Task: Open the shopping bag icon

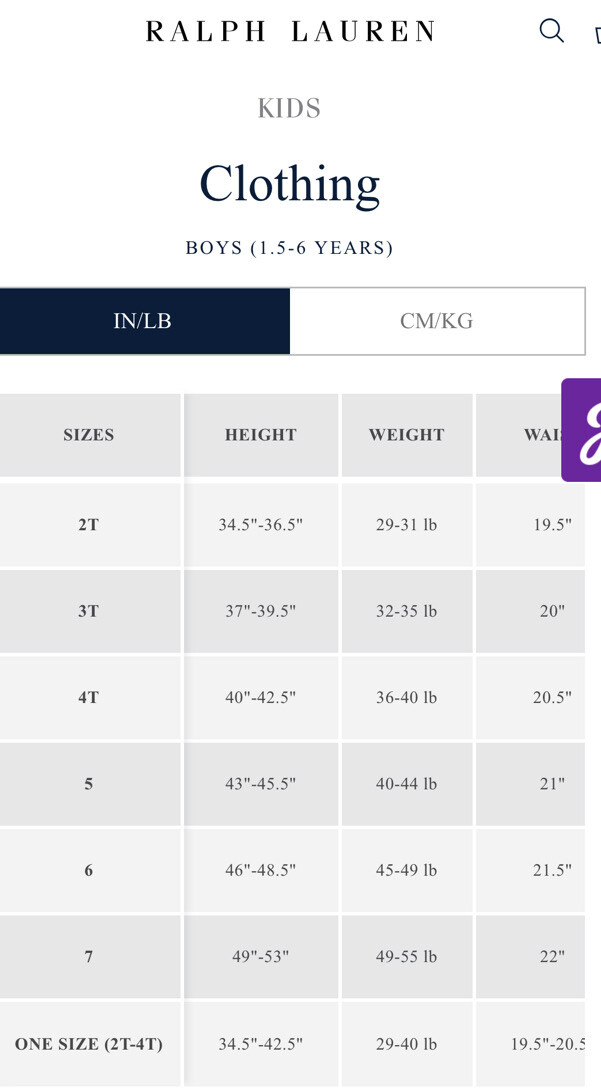Action: point(598,33)
